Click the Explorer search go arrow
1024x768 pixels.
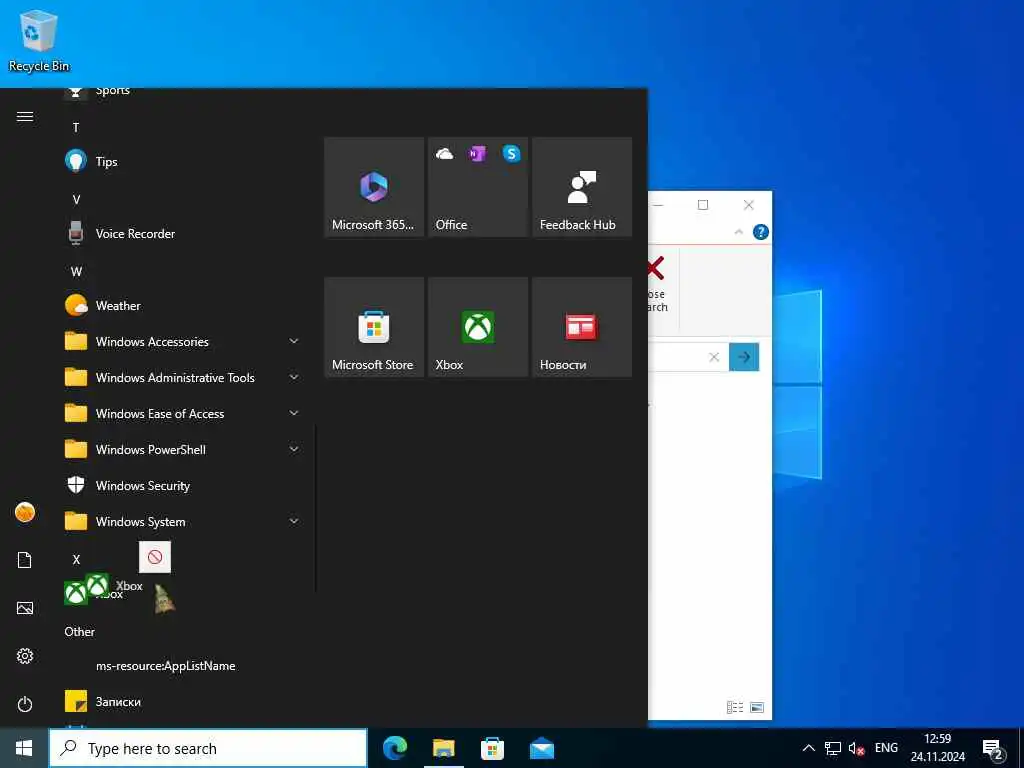[744, 357]
